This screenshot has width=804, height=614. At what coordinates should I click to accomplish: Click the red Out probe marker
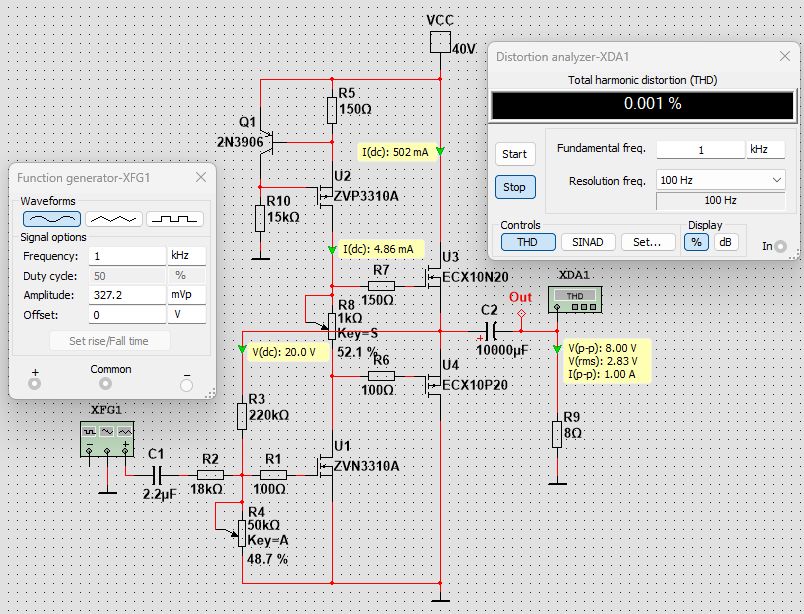click(x=521, y=313)
